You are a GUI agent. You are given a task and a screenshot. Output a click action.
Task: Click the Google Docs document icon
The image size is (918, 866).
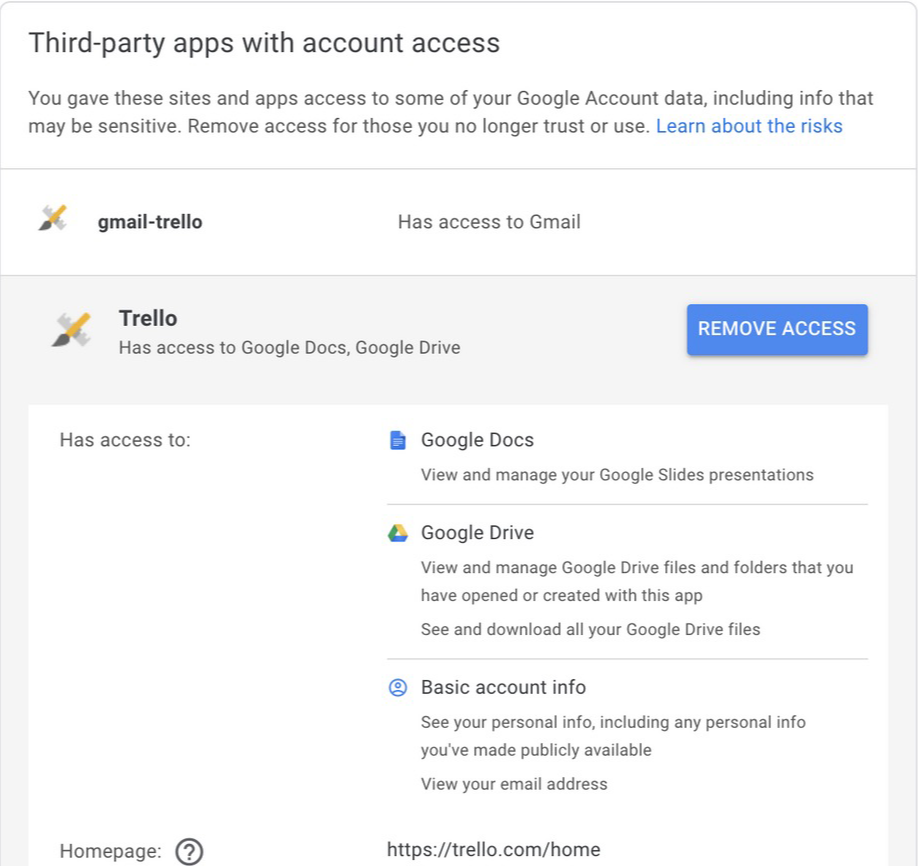[x=398, y=440]
